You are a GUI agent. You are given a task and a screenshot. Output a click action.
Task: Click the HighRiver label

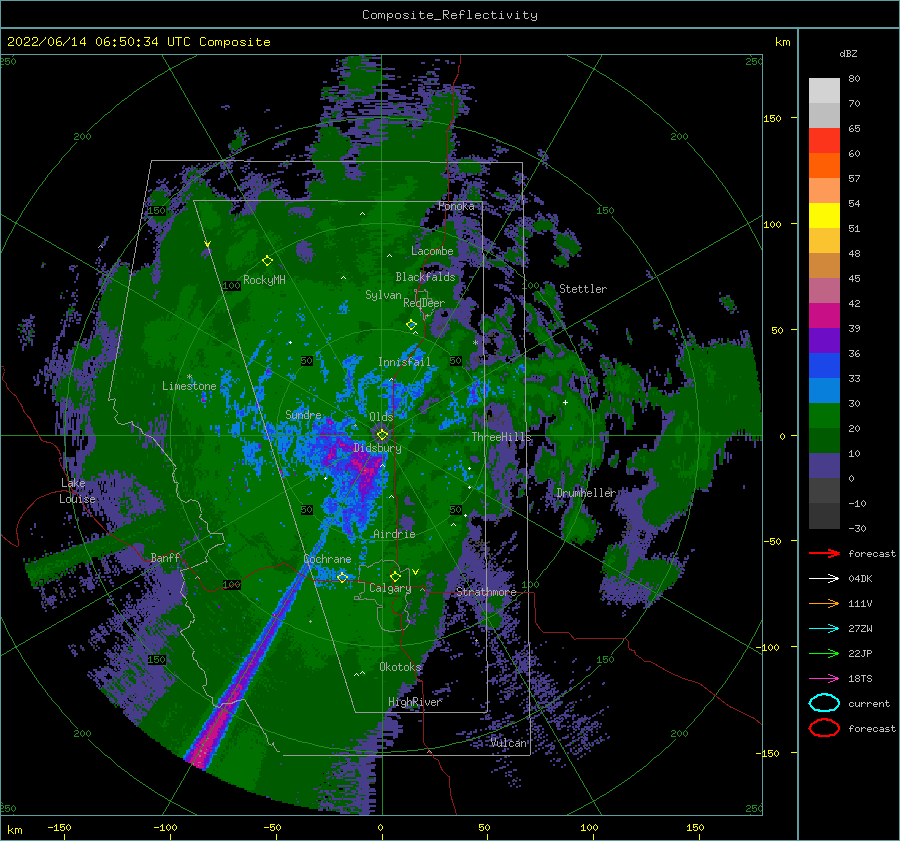pyautogui.click(x=415, y=702)
